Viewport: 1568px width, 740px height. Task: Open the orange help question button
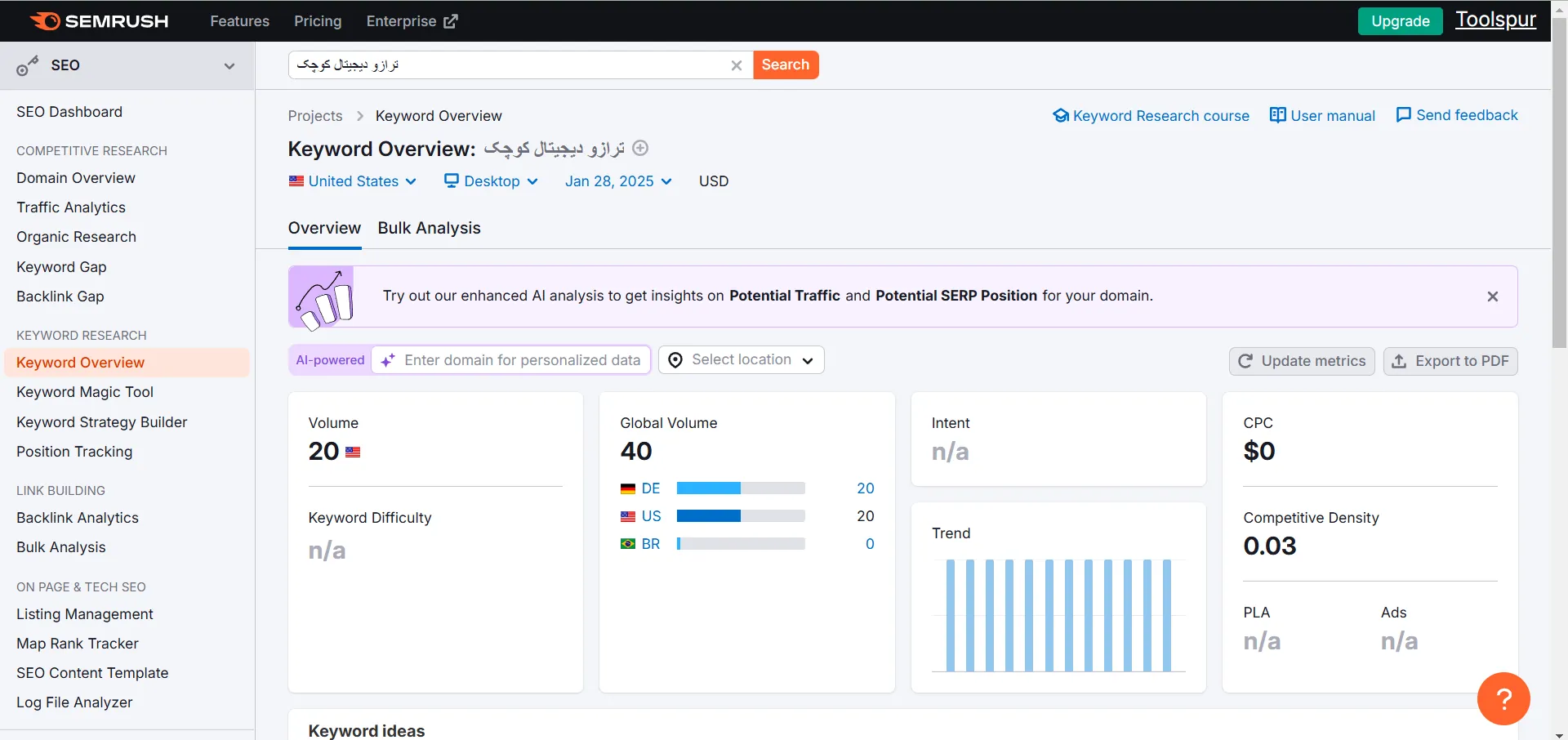[x=1503, y=698]
